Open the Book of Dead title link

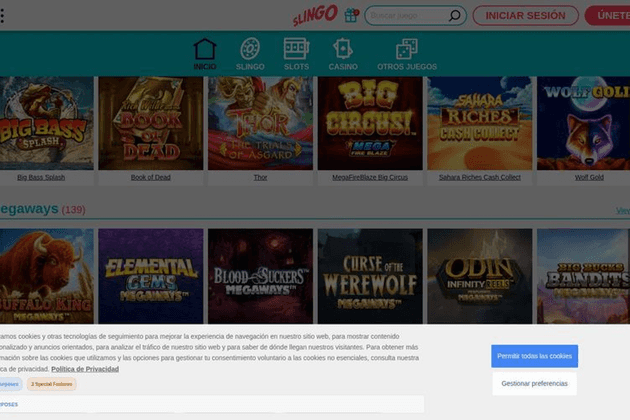151,177
